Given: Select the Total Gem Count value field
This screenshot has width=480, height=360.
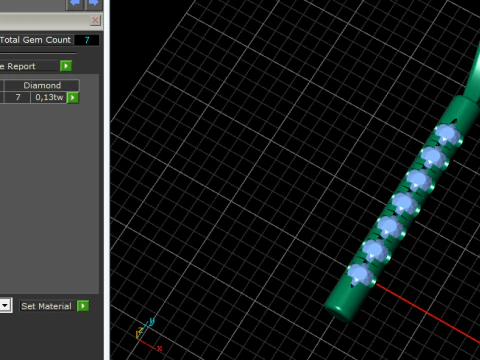Looking at the screenshot, I should click(87, 40).
